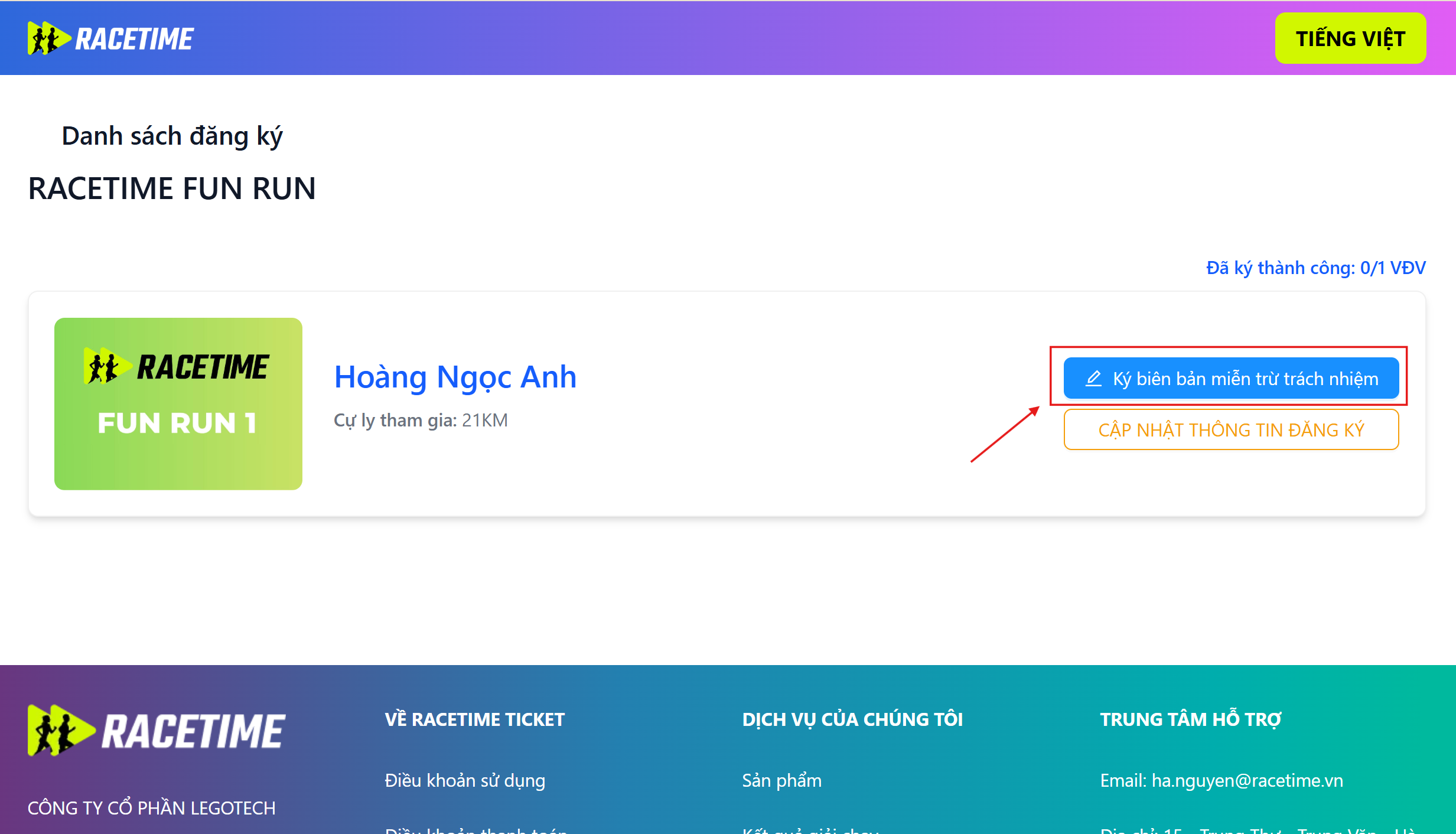Click 'Đã ký thành công: 0/1 VĐV' status
This screenshot has width=1456, height=834.
click(x=1315, y=268)
